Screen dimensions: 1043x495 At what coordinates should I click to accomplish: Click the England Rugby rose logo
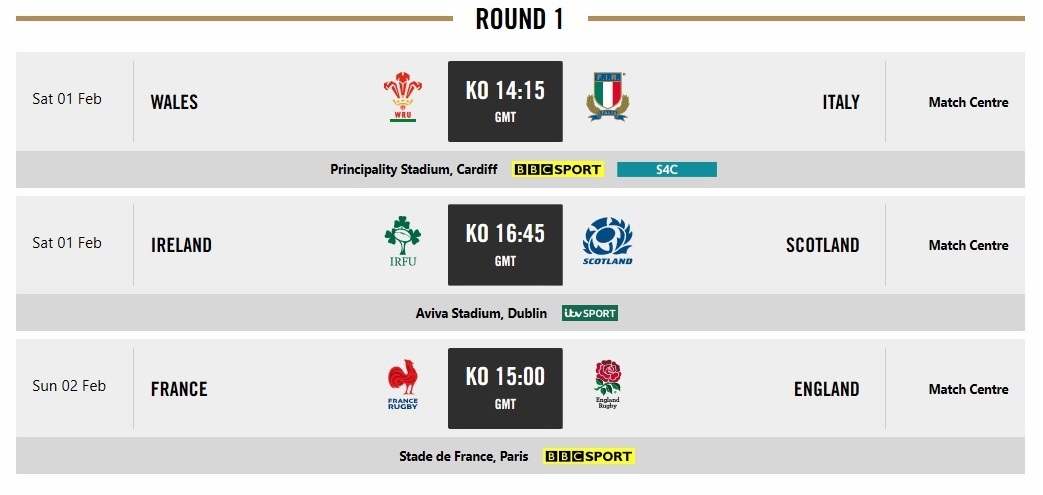coord(607,385)
